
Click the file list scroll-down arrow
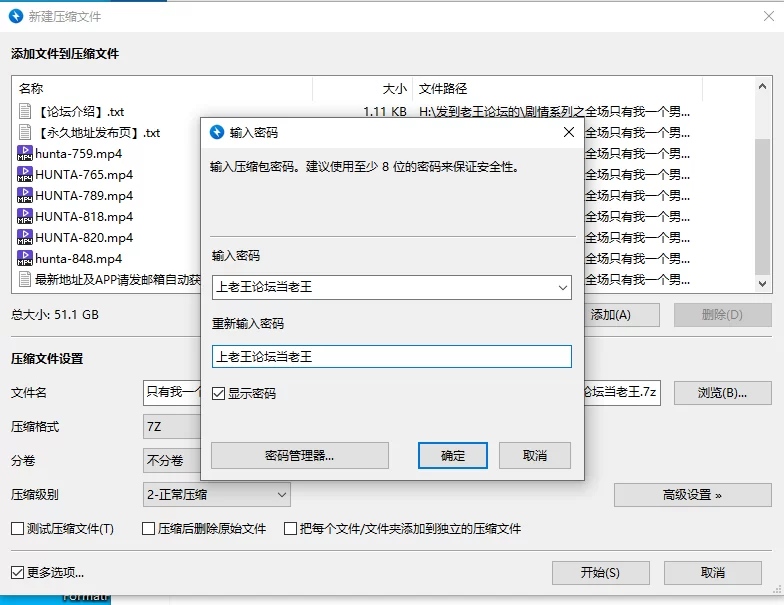[762, 284]
